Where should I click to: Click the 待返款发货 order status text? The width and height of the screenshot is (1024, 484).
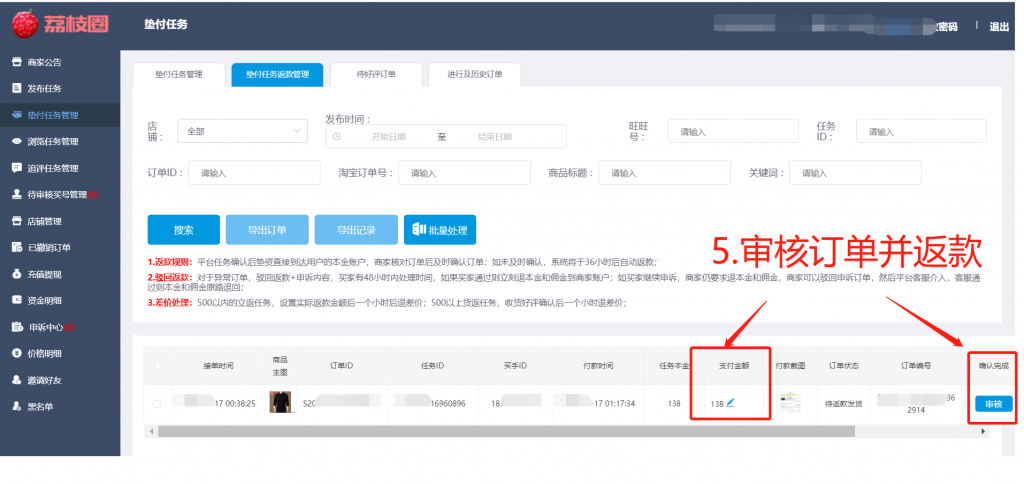click(843, 404)
